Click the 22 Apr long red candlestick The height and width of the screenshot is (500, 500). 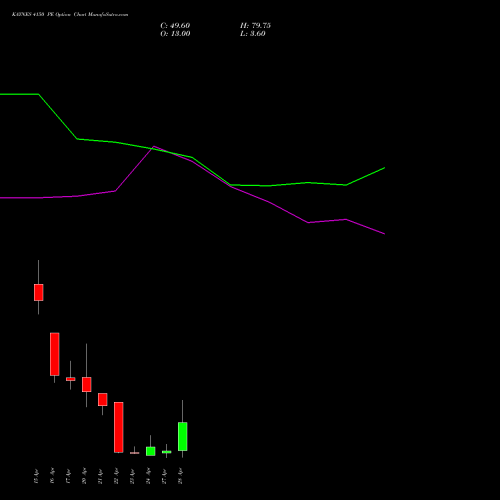119,427
